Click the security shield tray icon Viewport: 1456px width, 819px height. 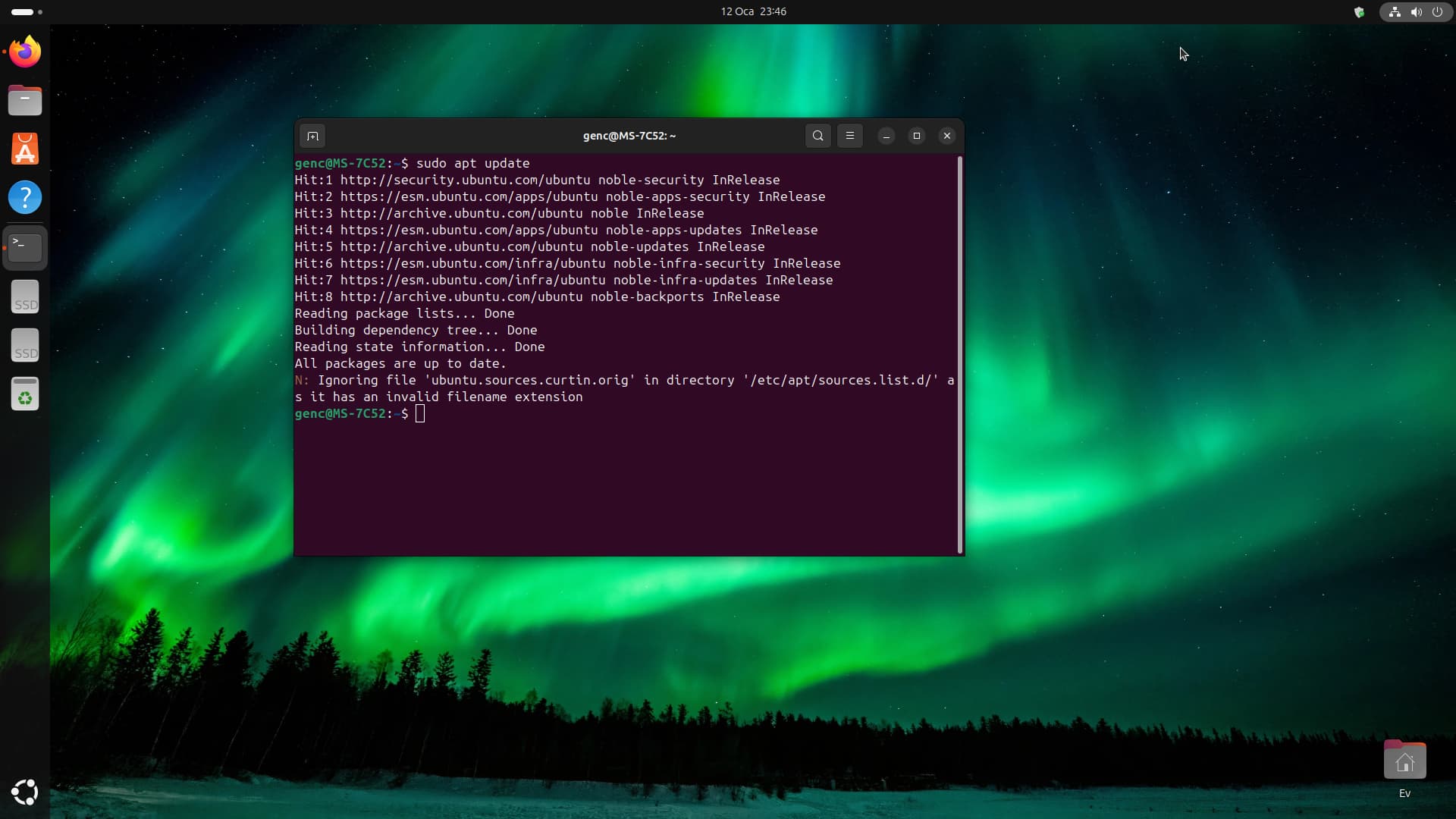tap(1359, 11)
